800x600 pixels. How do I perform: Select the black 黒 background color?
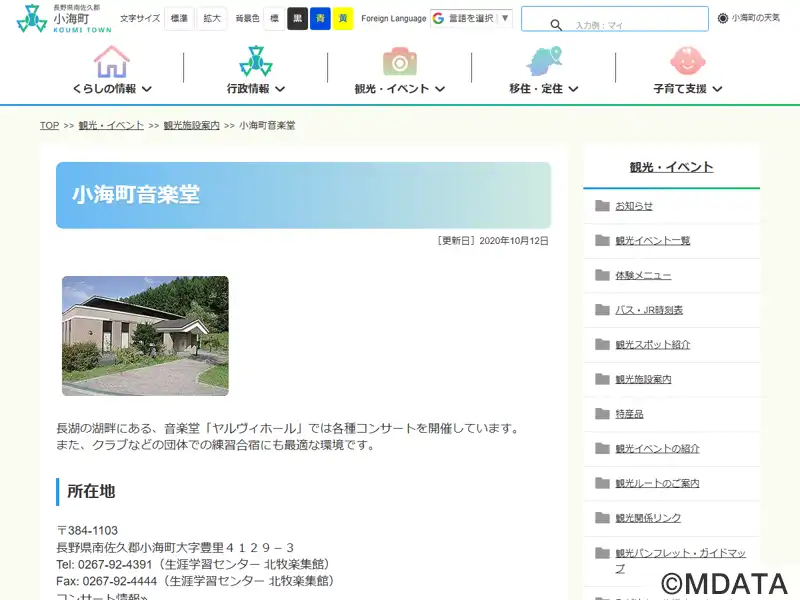pyautogui.click(x=297, y=19)
